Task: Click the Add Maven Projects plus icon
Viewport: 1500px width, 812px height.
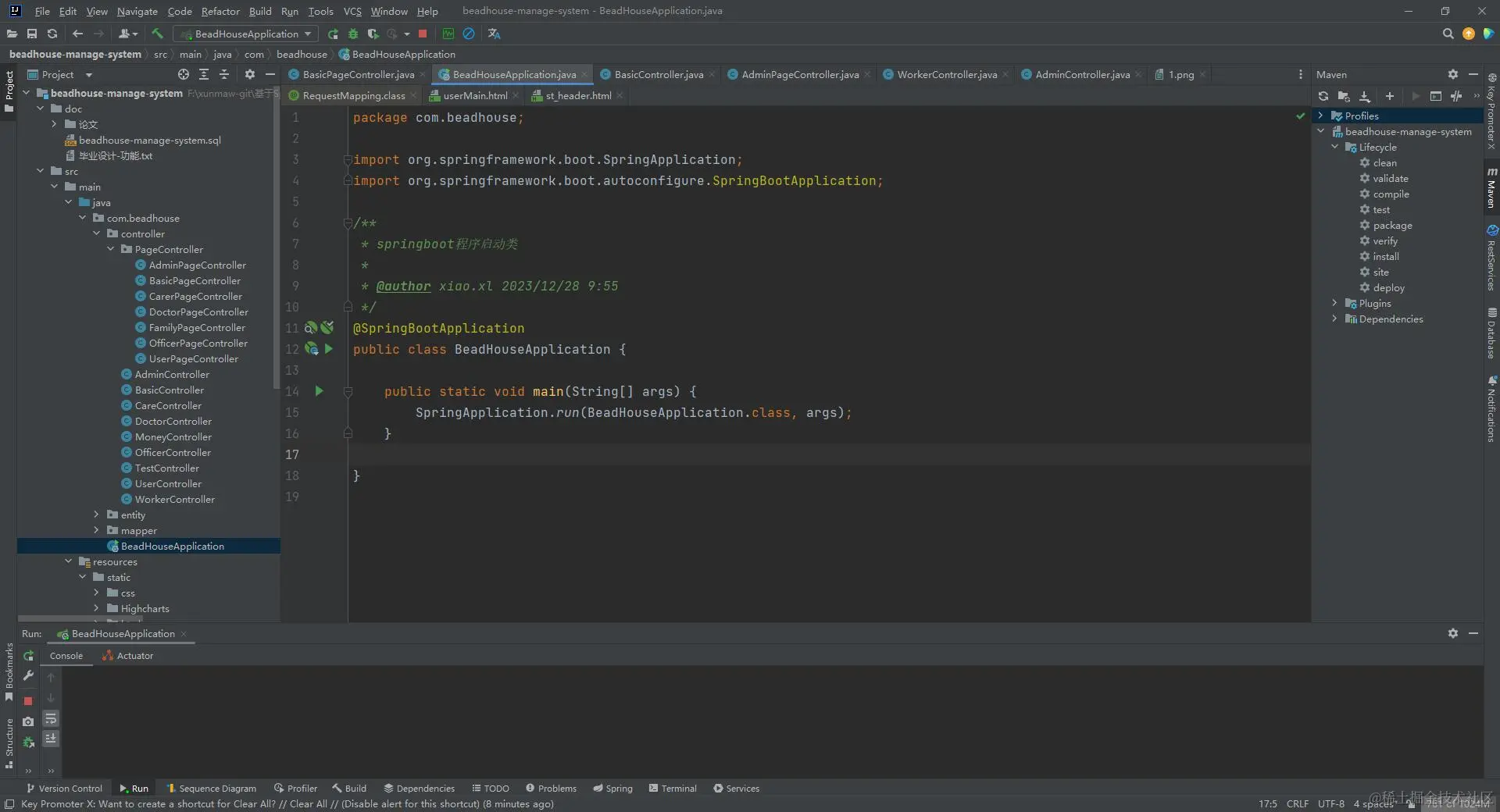Action: (1390, 96)
